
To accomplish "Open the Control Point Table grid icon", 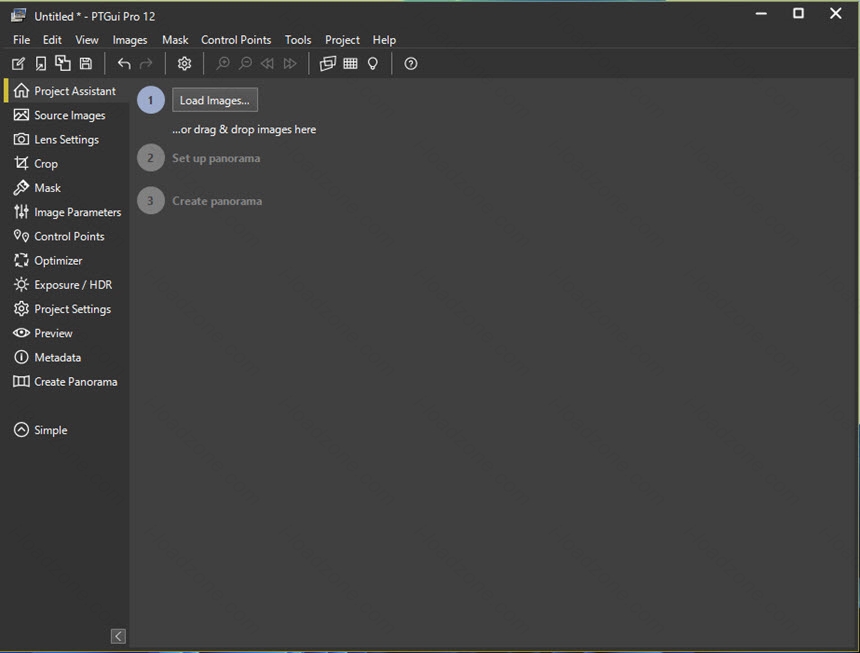I will coord(350,64).
